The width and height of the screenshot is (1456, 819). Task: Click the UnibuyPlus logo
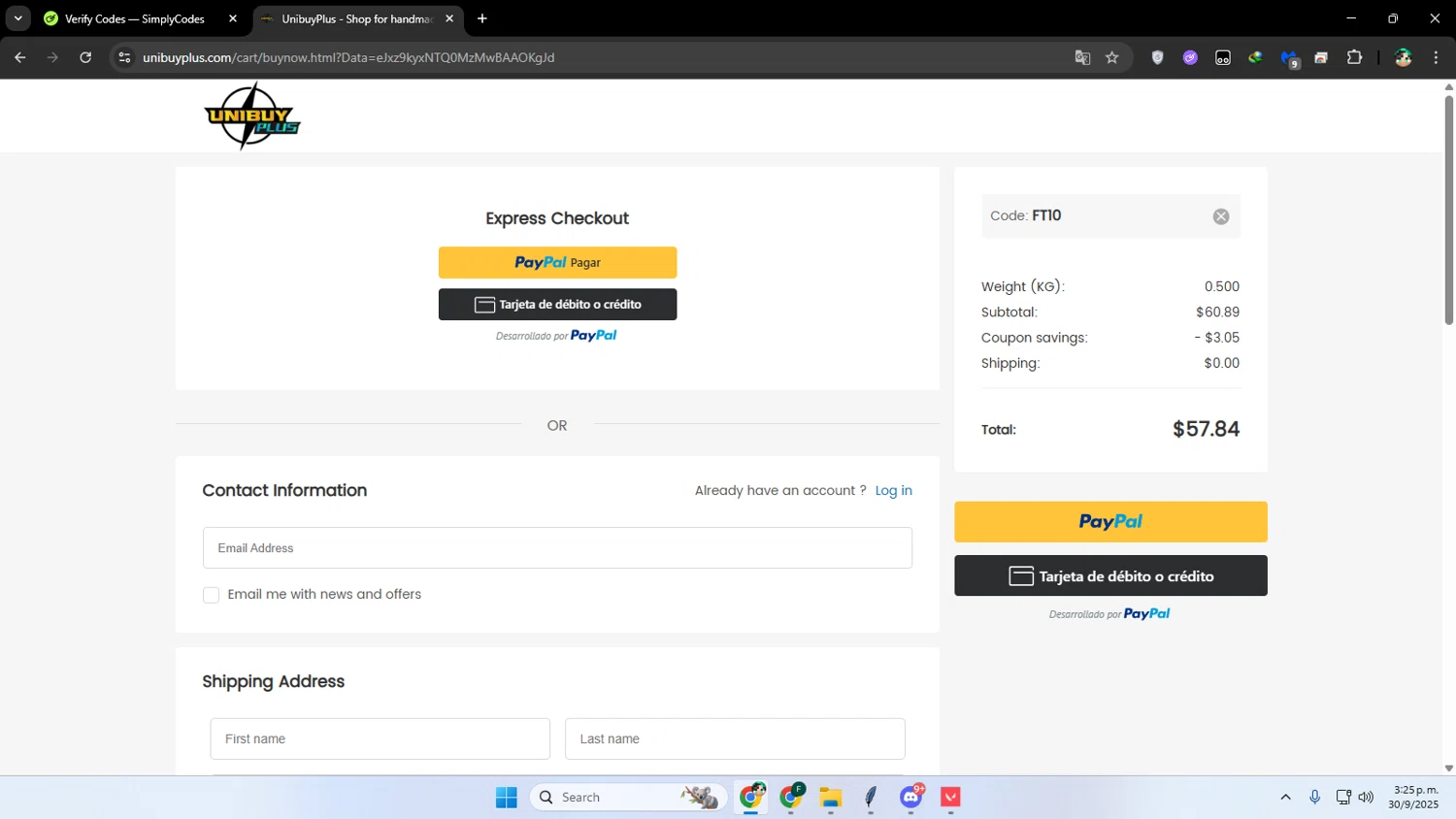[x=252, y=115]
